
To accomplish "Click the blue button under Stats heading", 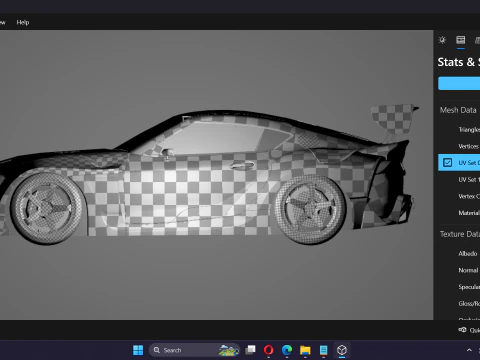I will (x=459, y=83).
